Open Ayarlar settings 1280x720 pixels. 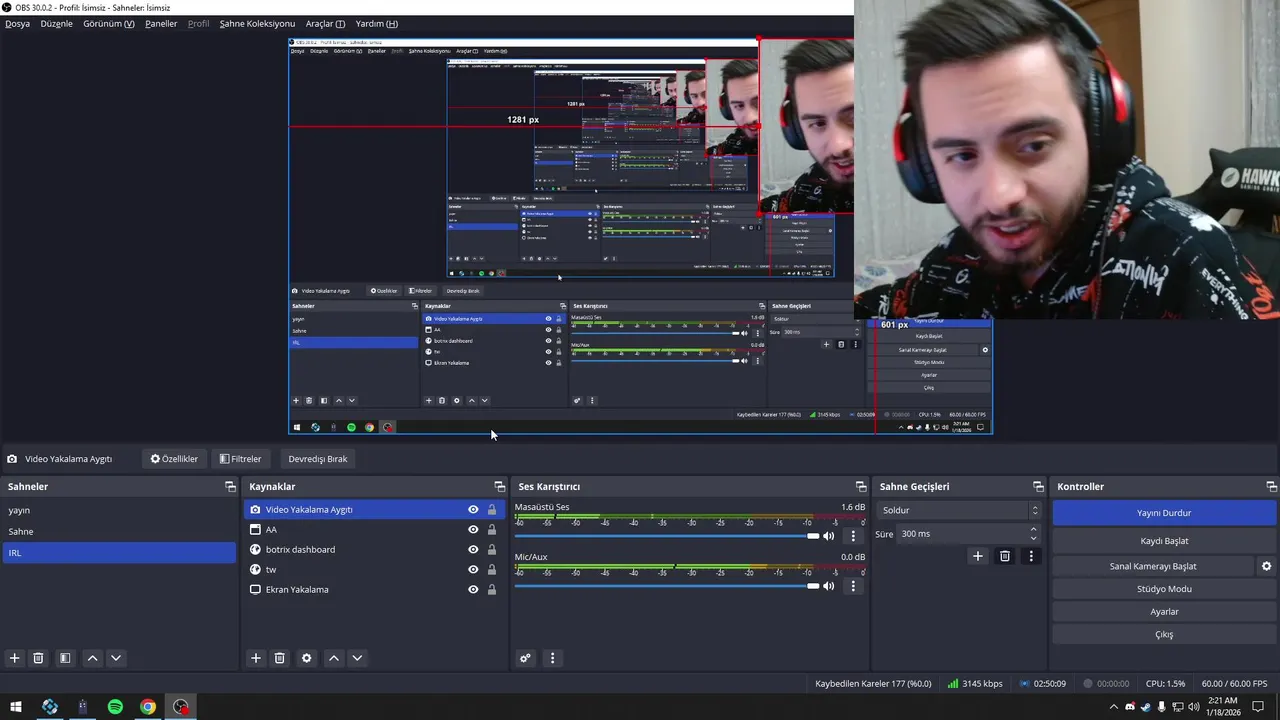(x=1164, y=612)
